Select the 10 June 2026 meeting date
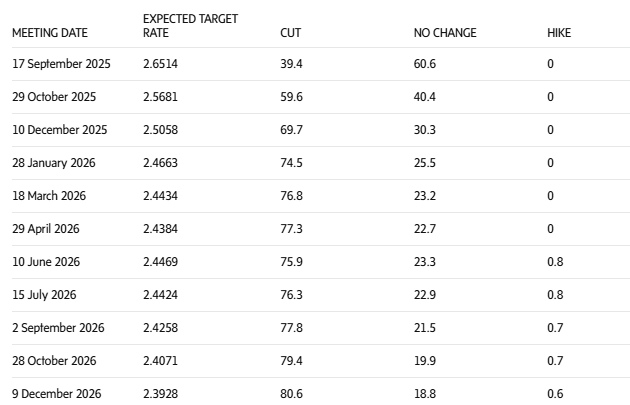The height and width of the screenshot is (405, 630). pos(45,262)
